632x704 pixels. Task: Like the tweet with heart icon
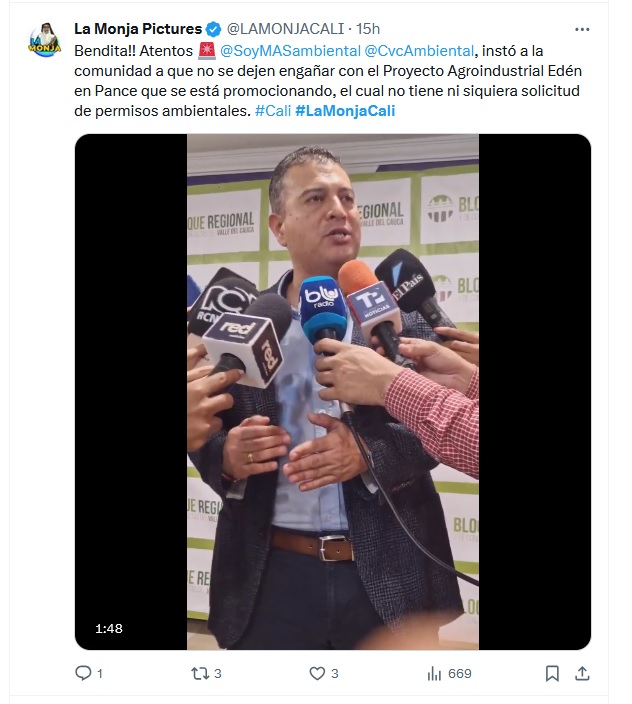317,673
